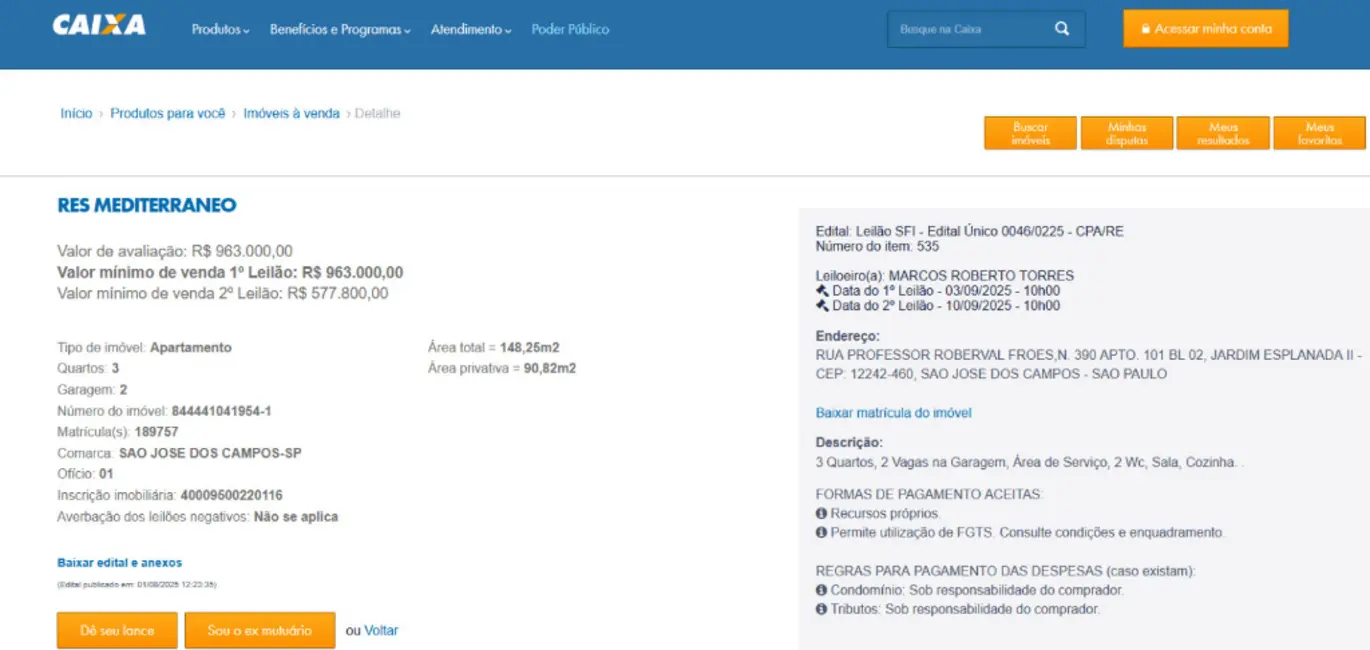Click Baixar edital e anexos link
This screenshot has height=650, width=1370.
(120, 563)
